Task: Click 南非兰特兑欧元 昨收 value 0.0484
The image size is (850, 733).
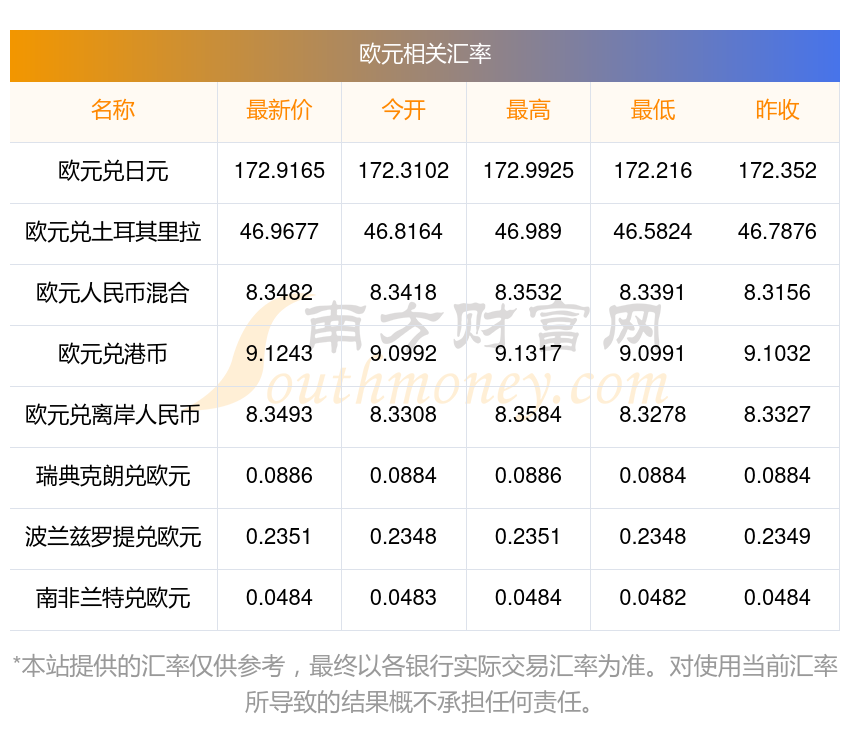Action: pyautogui.click(x=777, y=598)
